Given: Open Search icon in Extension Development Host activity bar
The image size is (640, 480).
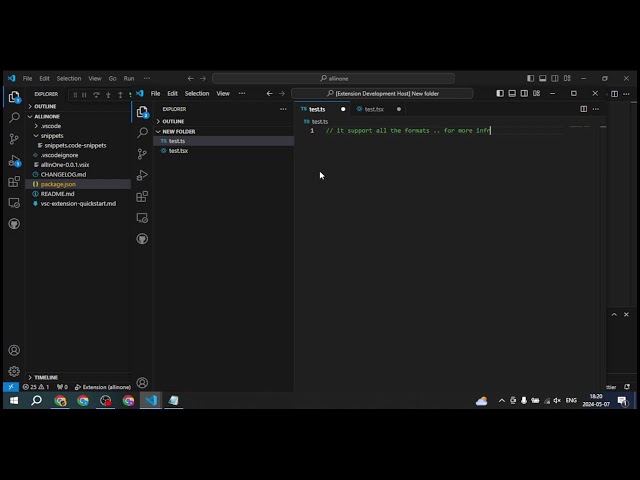Looking at the screenshot, I should [x=142, y=133].
